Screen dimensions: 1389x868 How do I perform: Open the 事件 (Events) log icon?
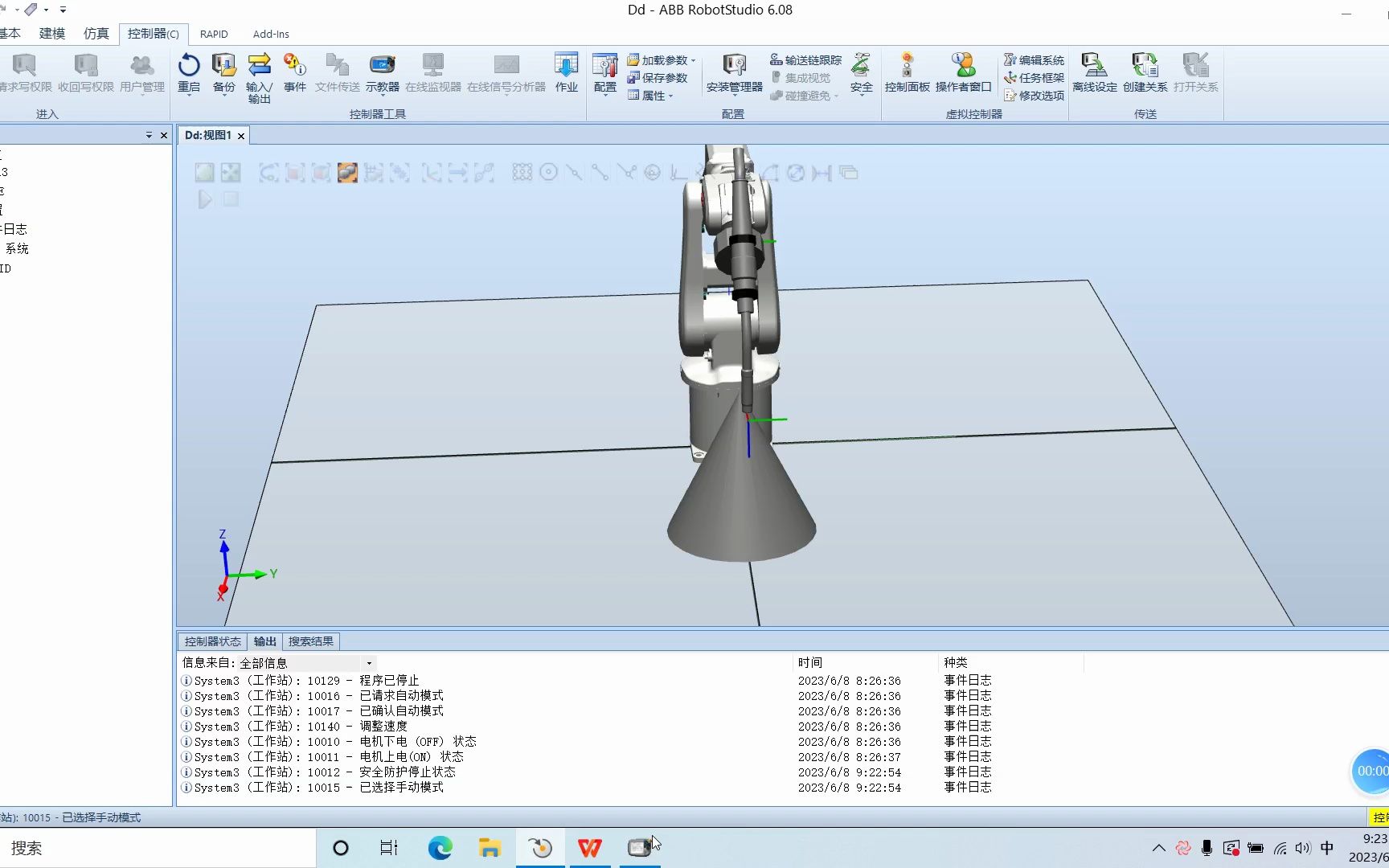coord(295,73)
